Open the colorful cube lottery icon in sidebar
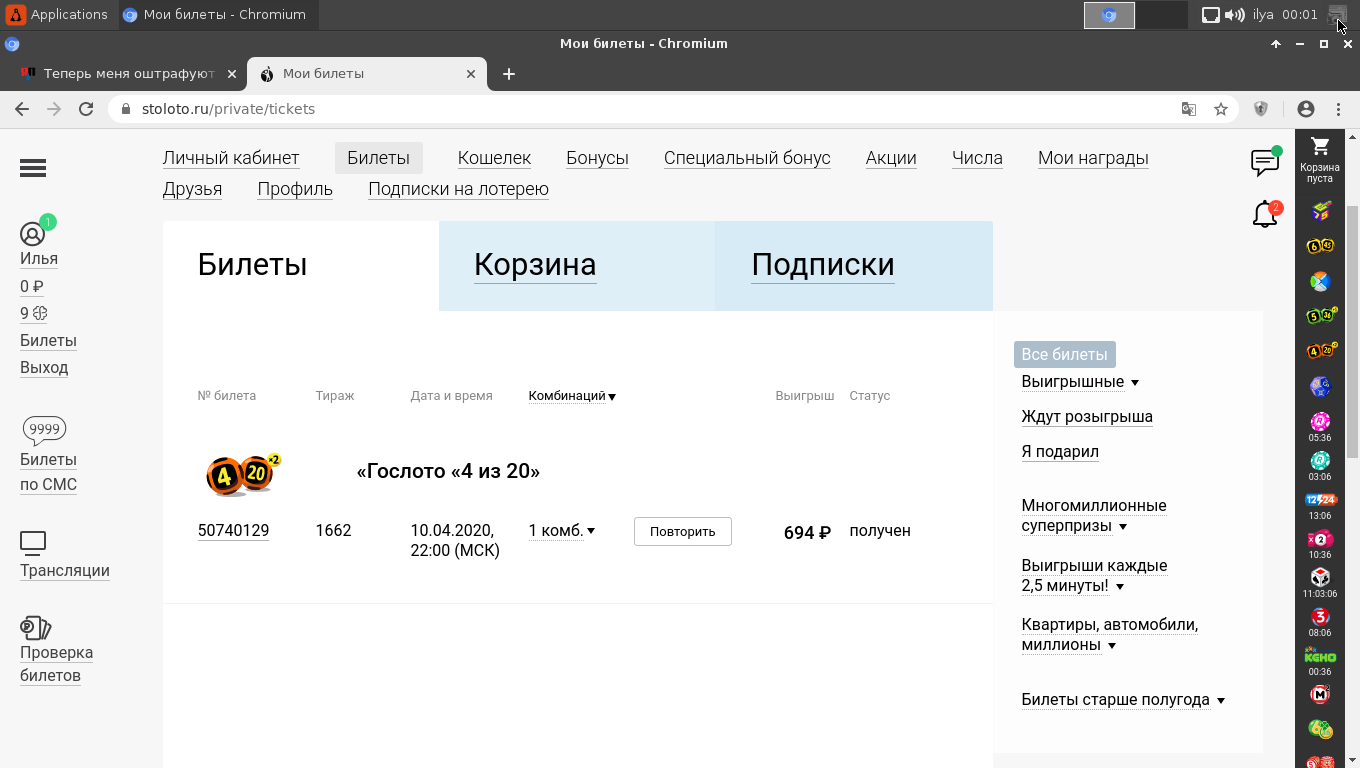The width and height of the screenshot is (1360, 768). pyautogui.click(x=1320, y=211)
